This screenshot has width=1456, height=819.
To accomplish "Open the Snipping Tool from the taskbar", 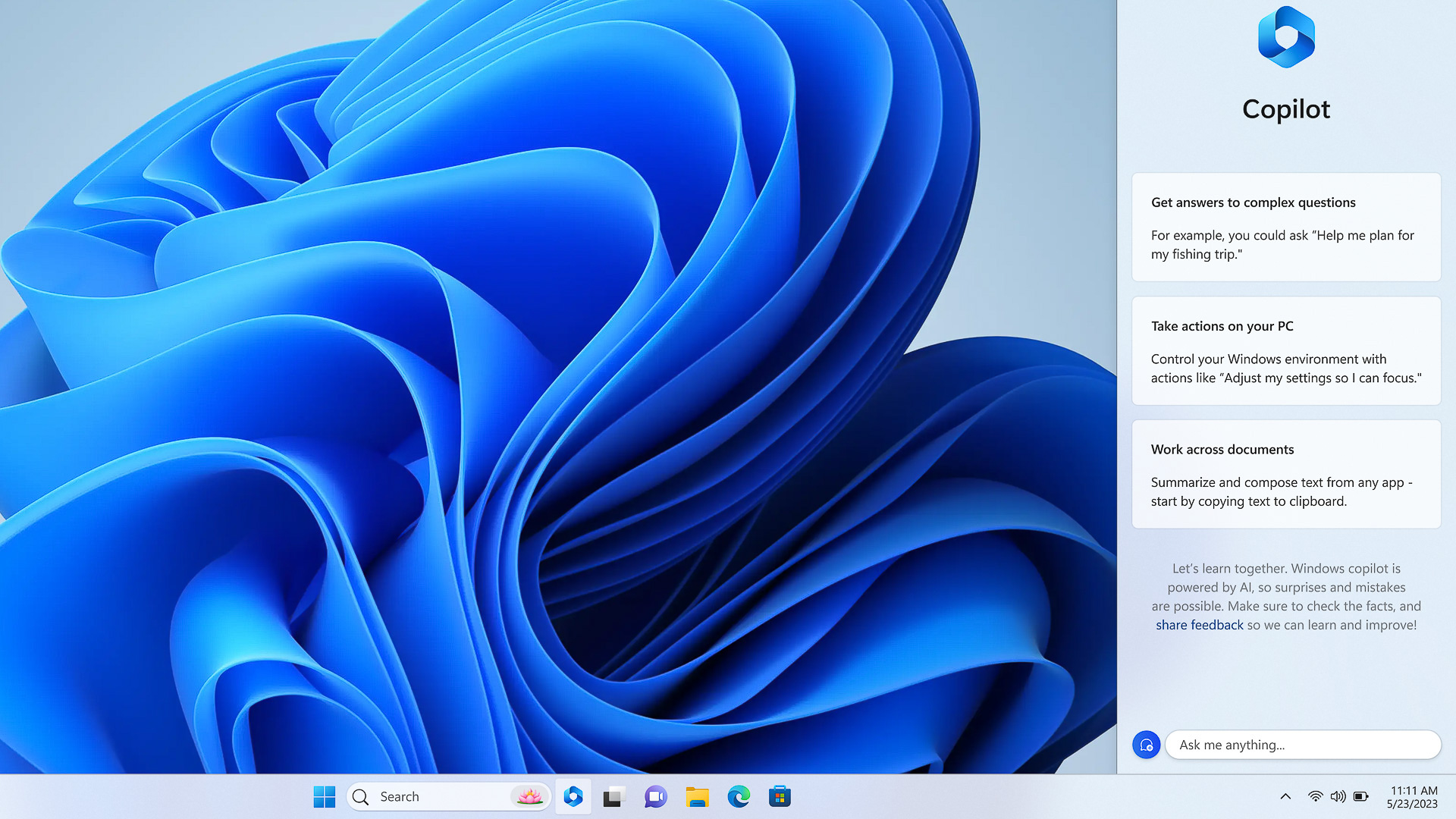I will 613,796.
